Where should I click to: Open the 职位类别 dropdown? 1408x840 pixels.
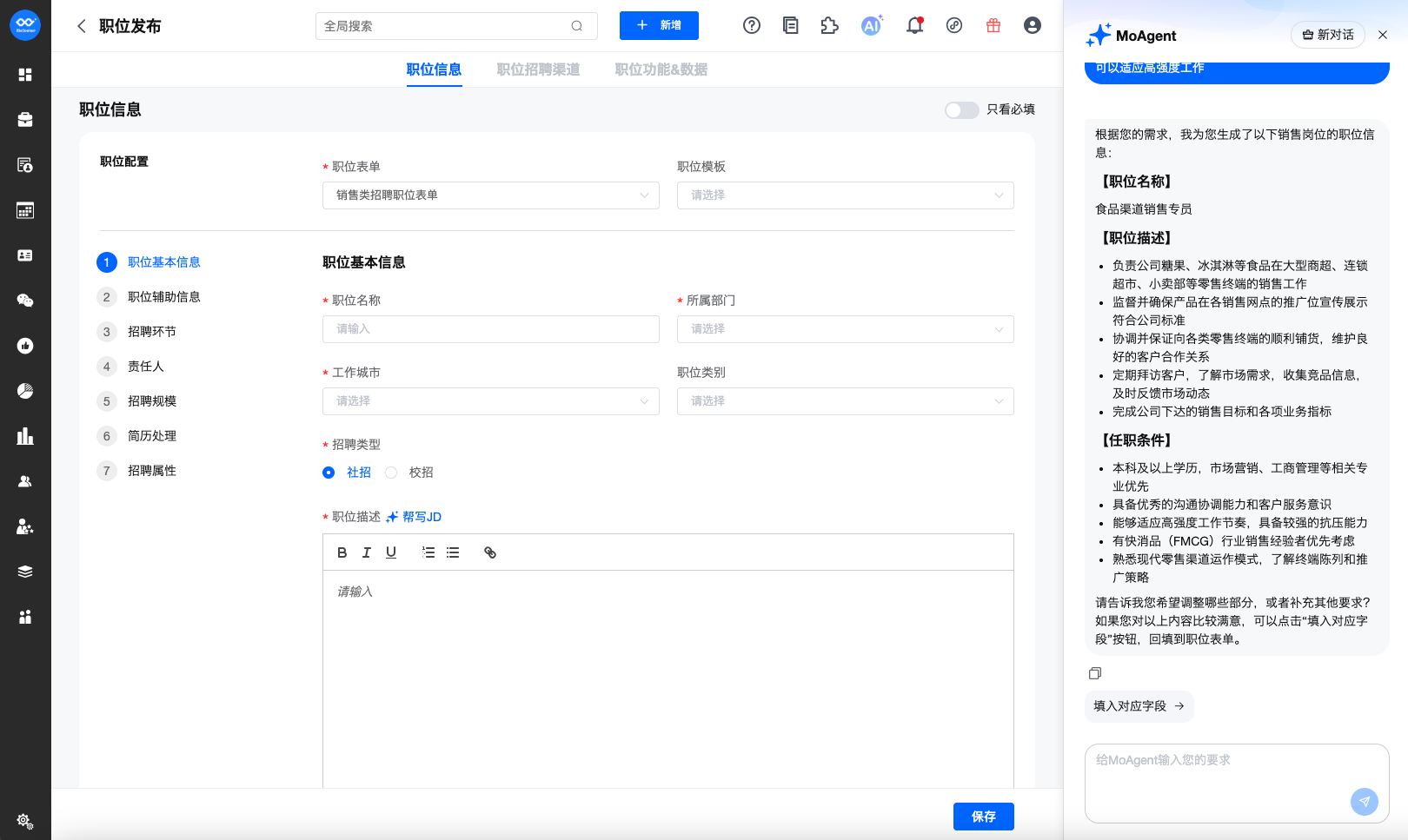pos(846,401)
